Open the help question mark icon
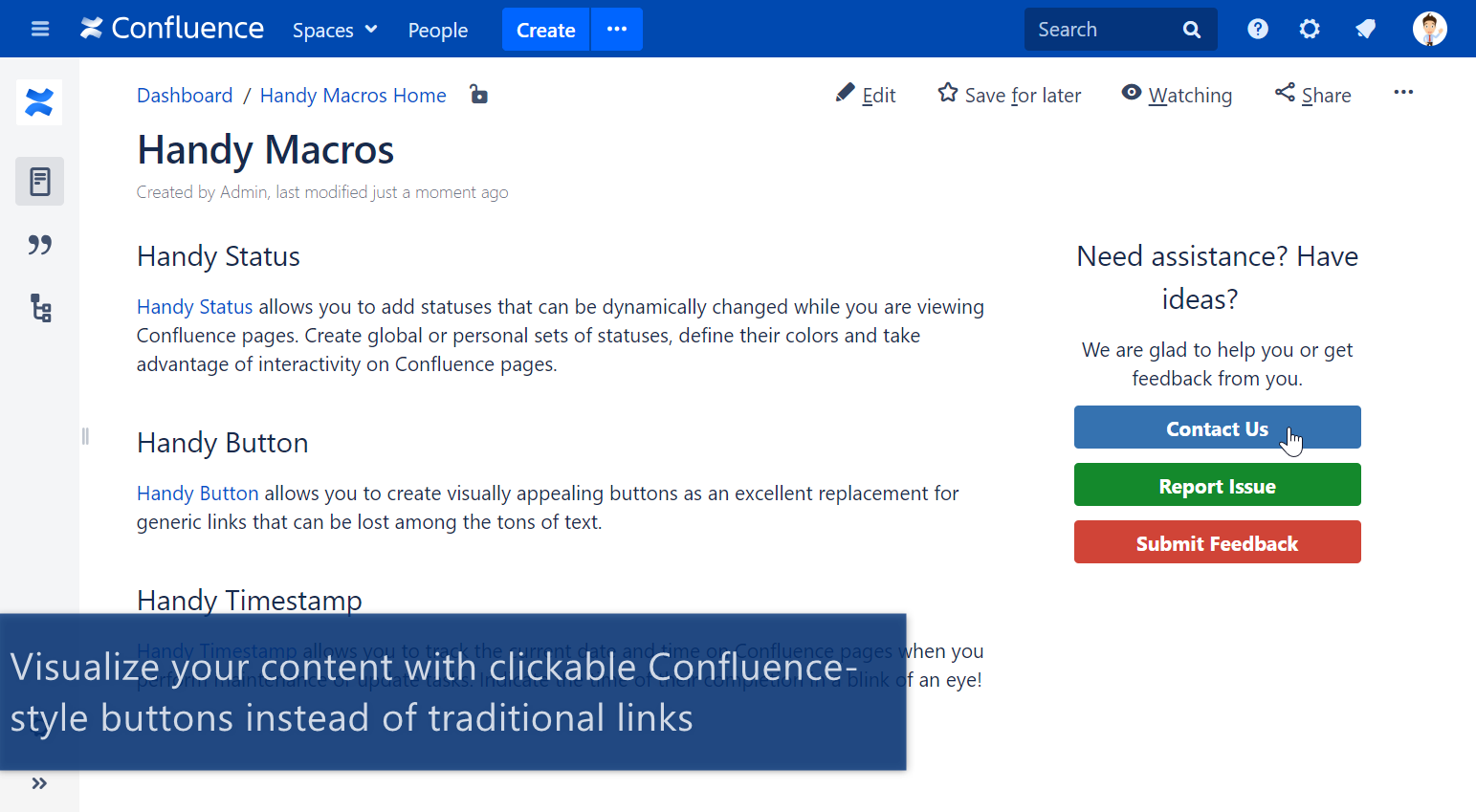 (x=1258, y=29)
